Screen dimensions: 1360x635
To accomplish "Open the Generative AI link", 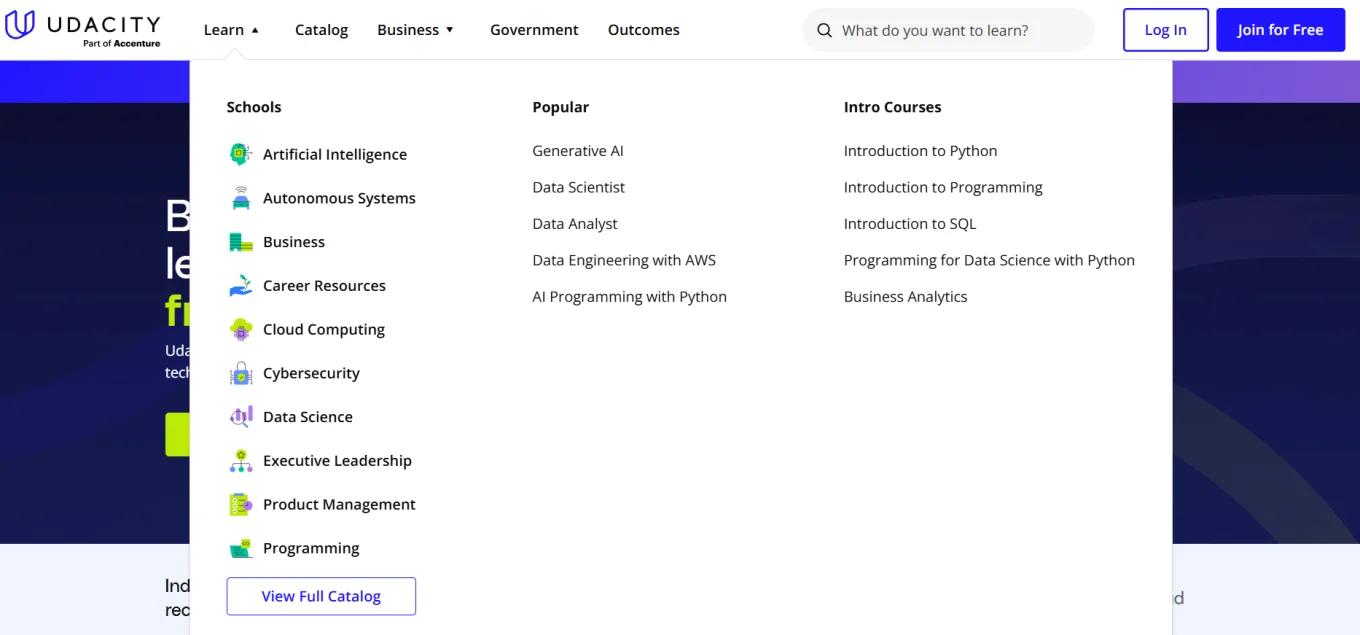I will (x=577, y=151).
